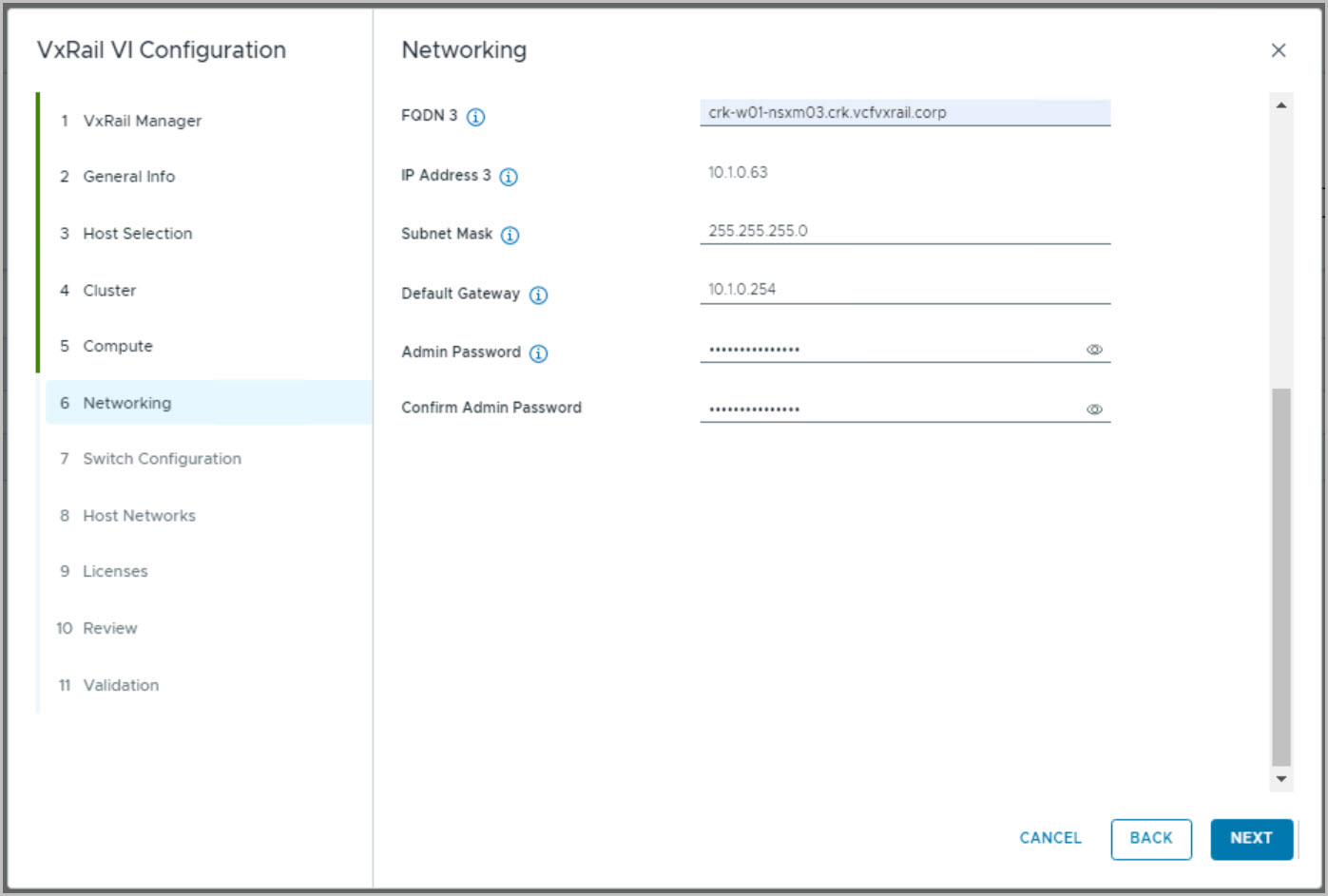
Task: Show the Admin Password characters
Action: pos(1094,350)
